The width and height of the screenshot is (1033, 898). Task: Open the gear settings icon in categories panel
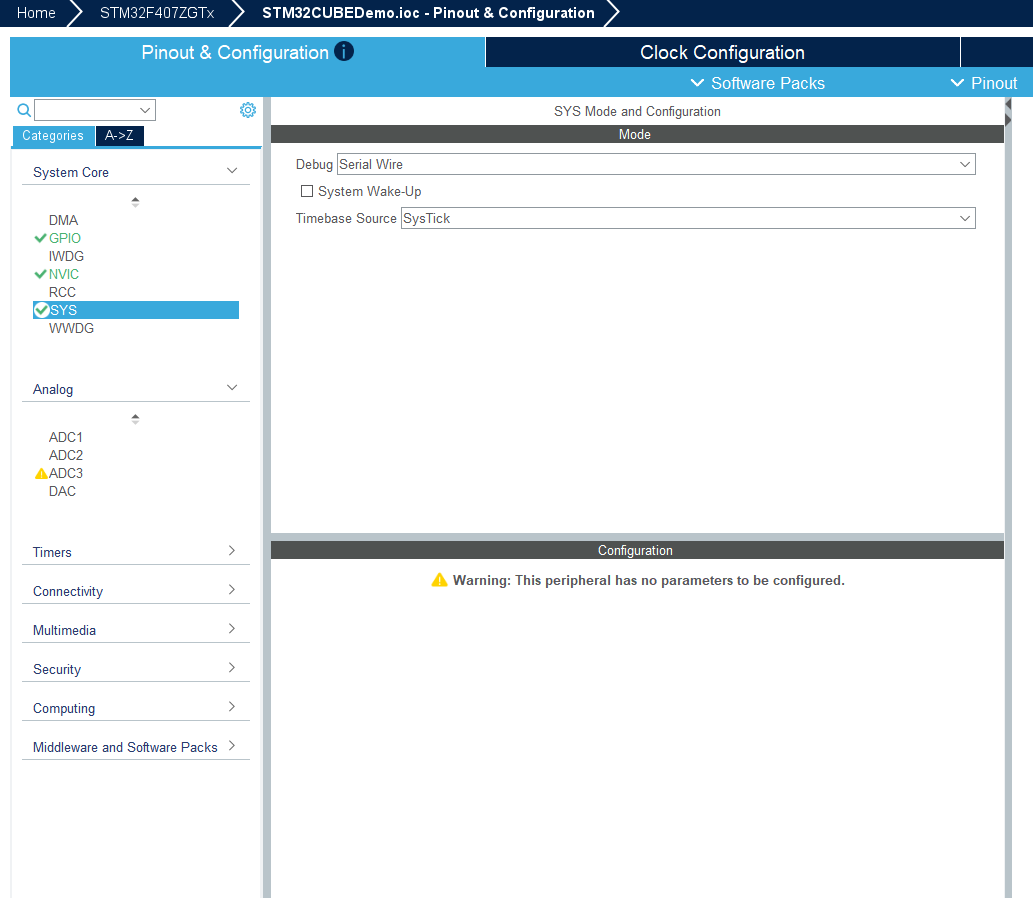(248, 110)
